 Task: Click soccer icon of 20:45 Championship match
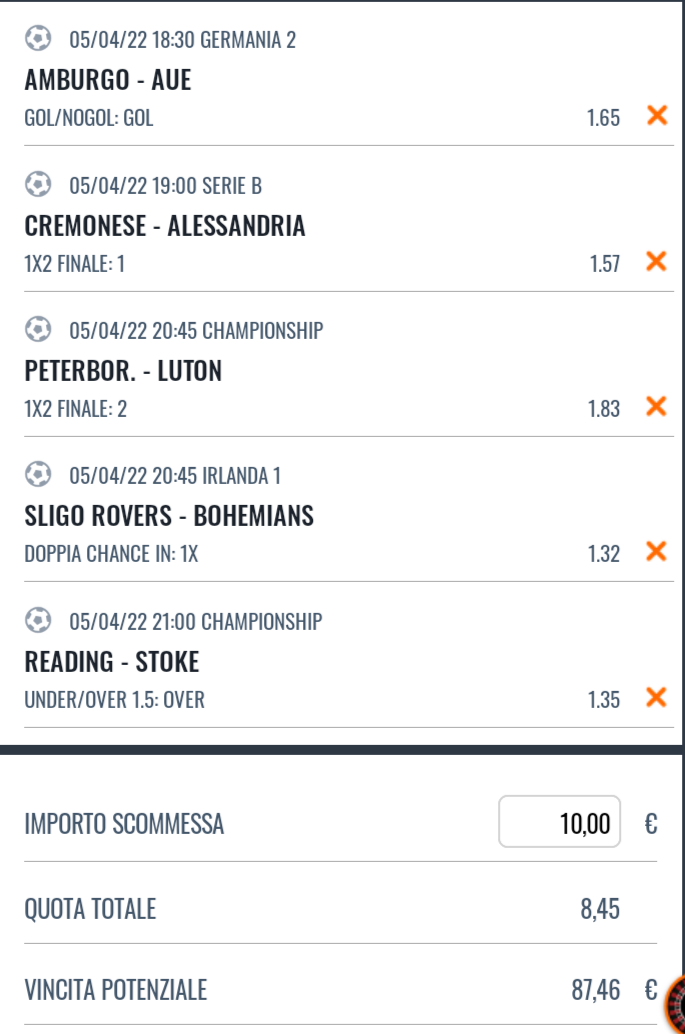pyautogui.click(x=38, y=329)
